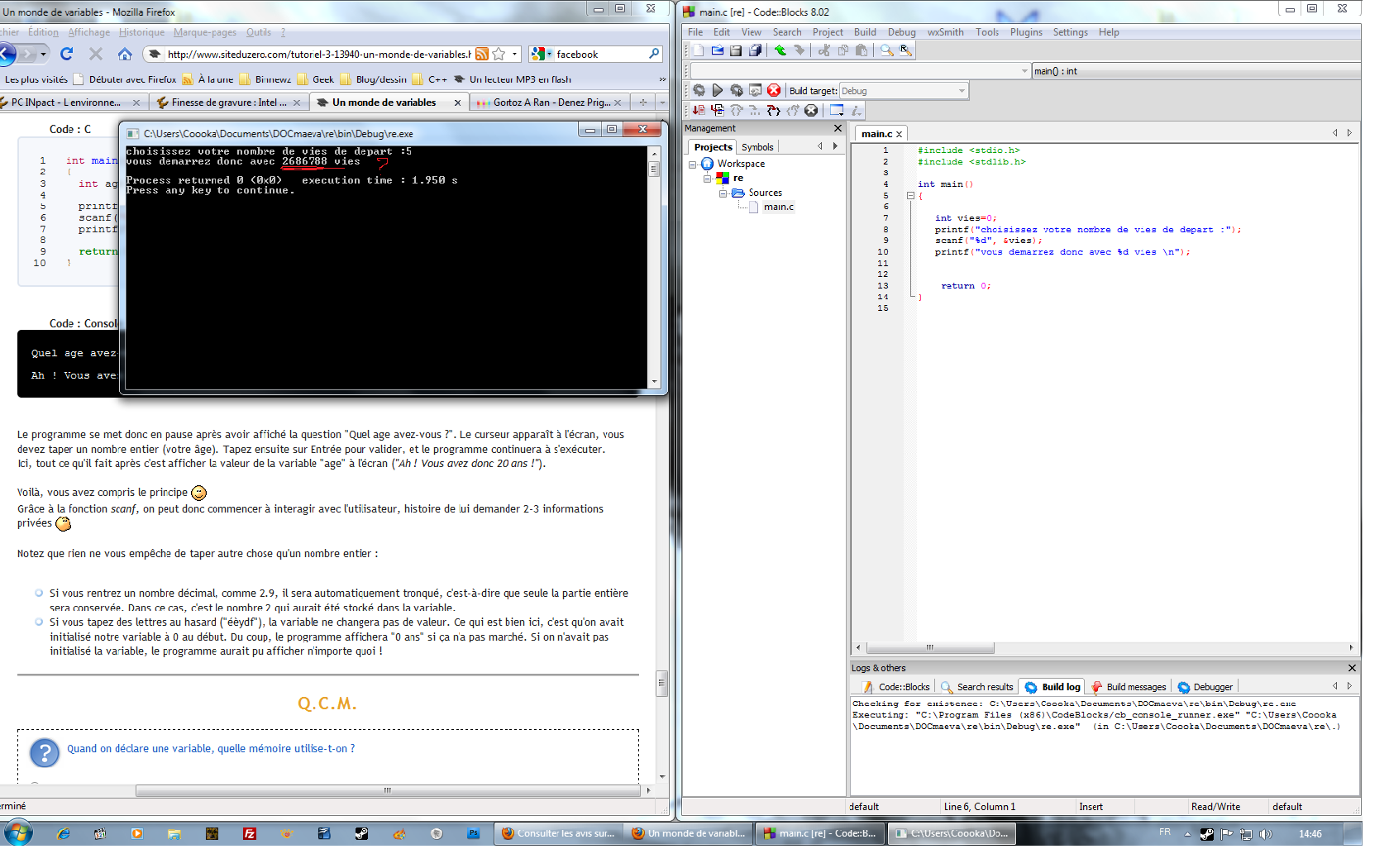The width and height of the screenshot is (1389, 868).
Task: Click the Build and run icon
Action: pos(736,90)
